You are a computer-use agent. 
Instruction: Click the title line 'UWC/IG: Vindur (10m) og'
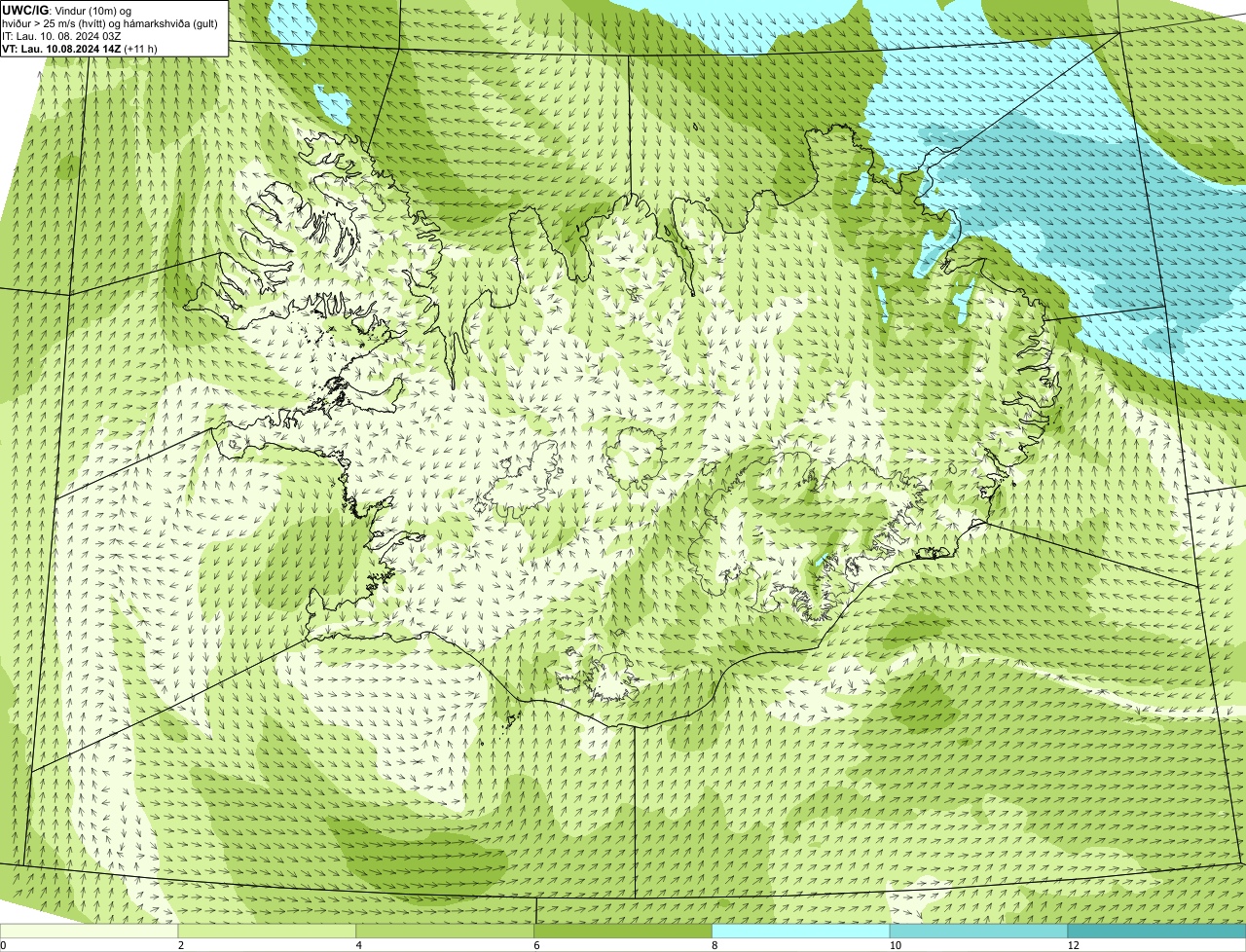click(66, 10)
